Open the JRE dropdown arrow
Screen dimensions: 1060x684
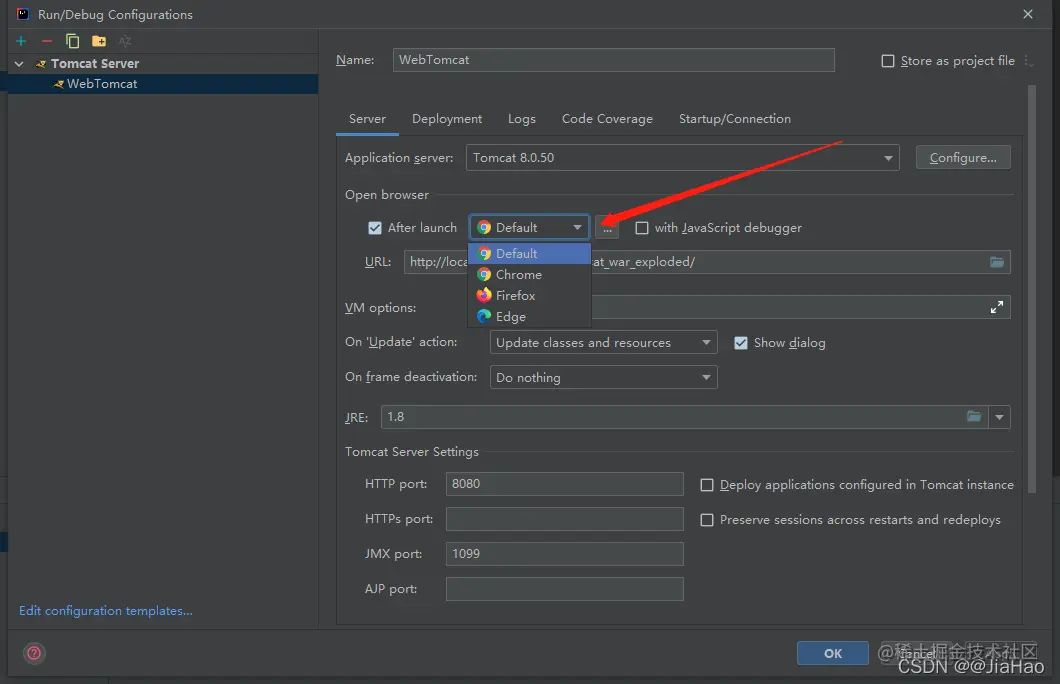(999, 417)
